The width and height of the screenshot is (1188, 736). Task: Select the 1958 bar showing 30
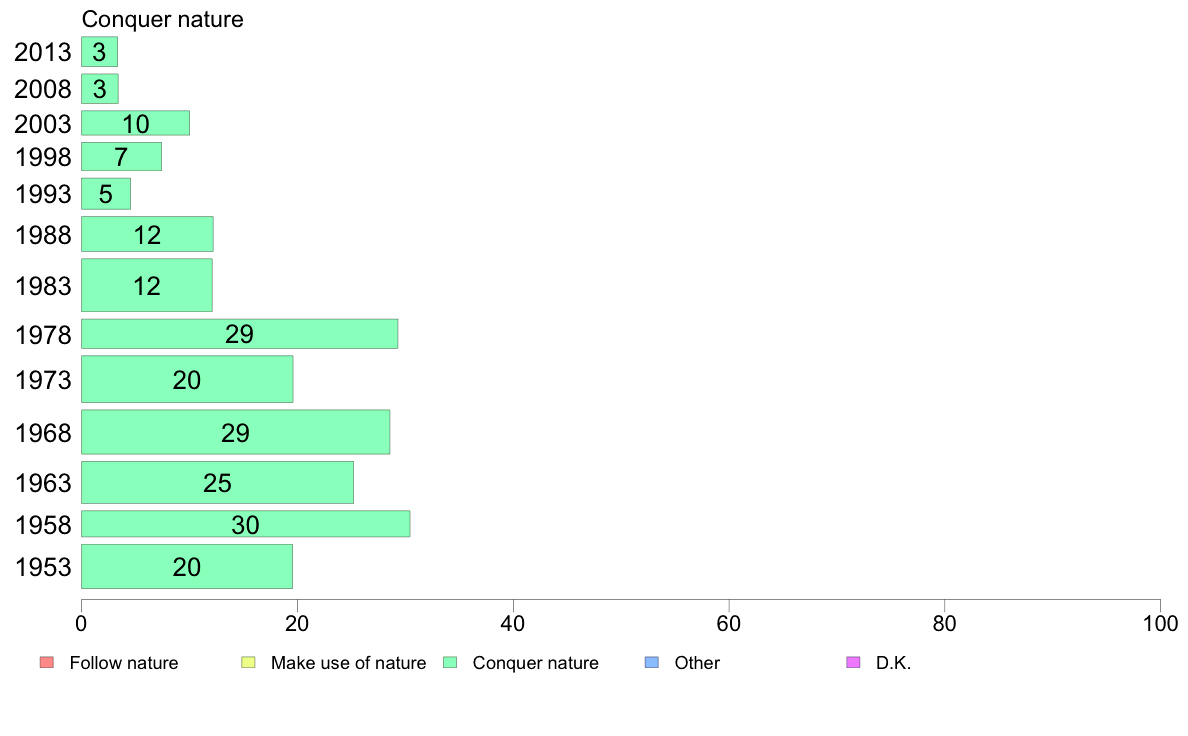(245, 524)
